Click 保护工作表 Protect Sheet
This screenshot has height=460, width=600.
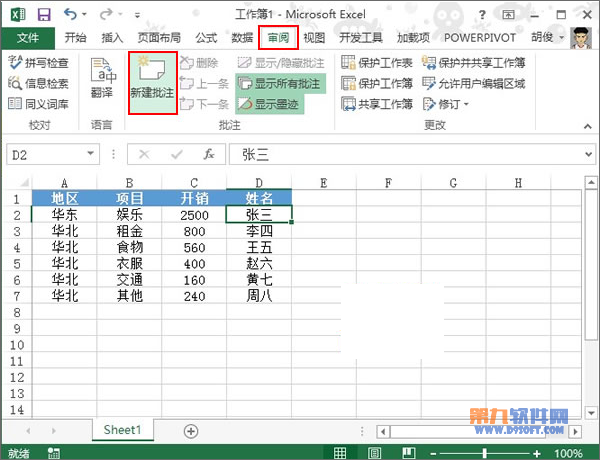pos(377,62)
